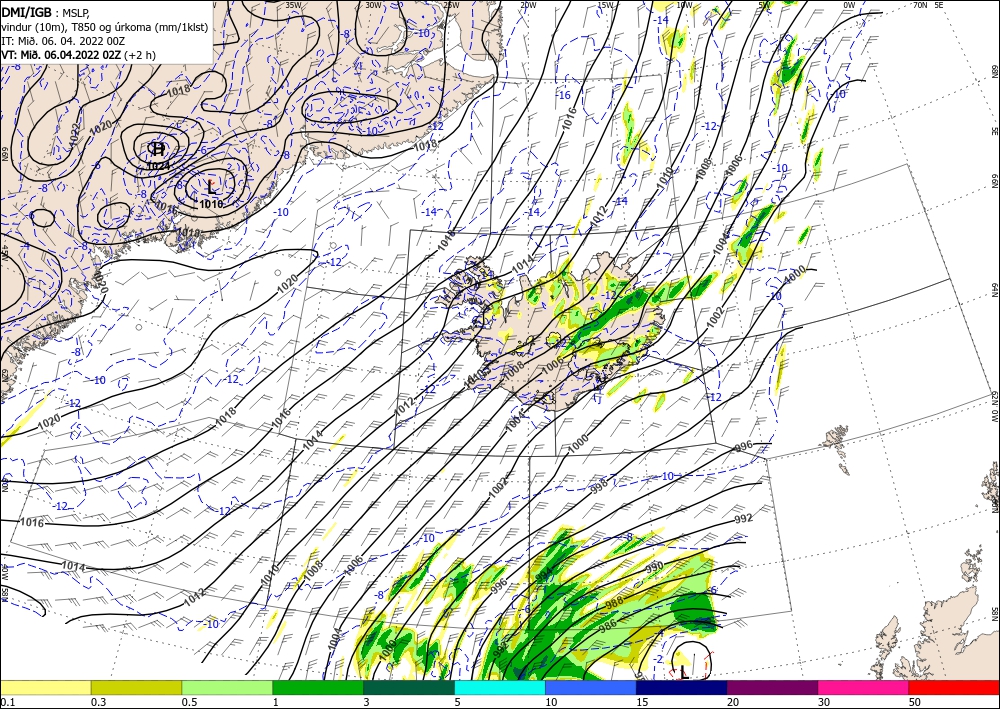Select the red above-50 legend color
Screen dimensions: 1000x709
click(954, 687)
